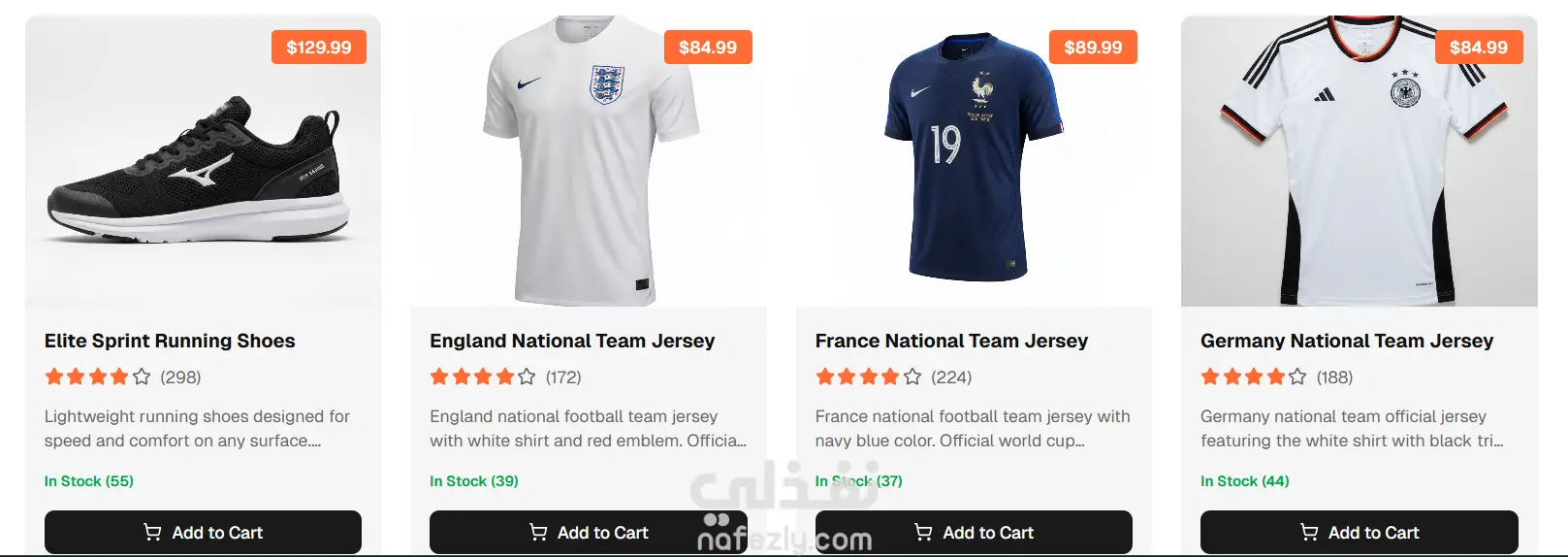Image resolution: width=1568 pixels, height=557 pixels.
Task: Click the empty fifth star on Elite Sprint Shoes
Action: [x=142, y=377]
